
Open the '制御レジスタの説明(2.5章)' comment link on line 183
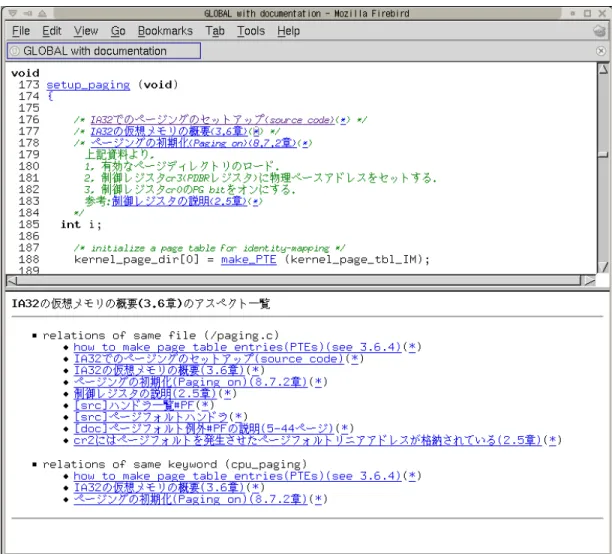[179, 201]
